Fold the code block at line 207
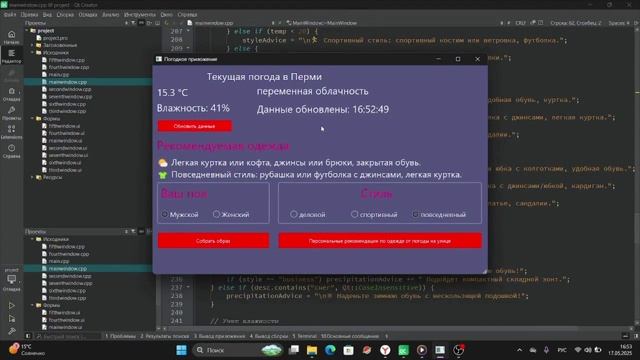 pos(188,31)
